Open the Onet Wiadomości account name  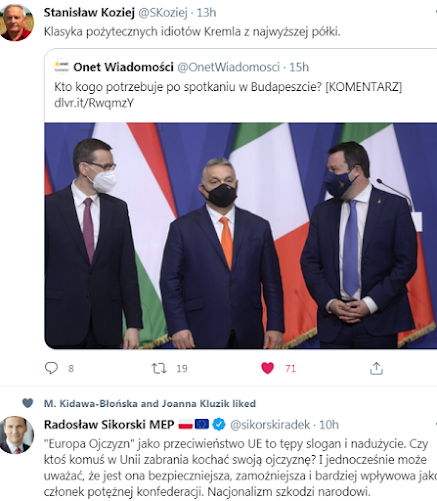[x=123, y=67]
